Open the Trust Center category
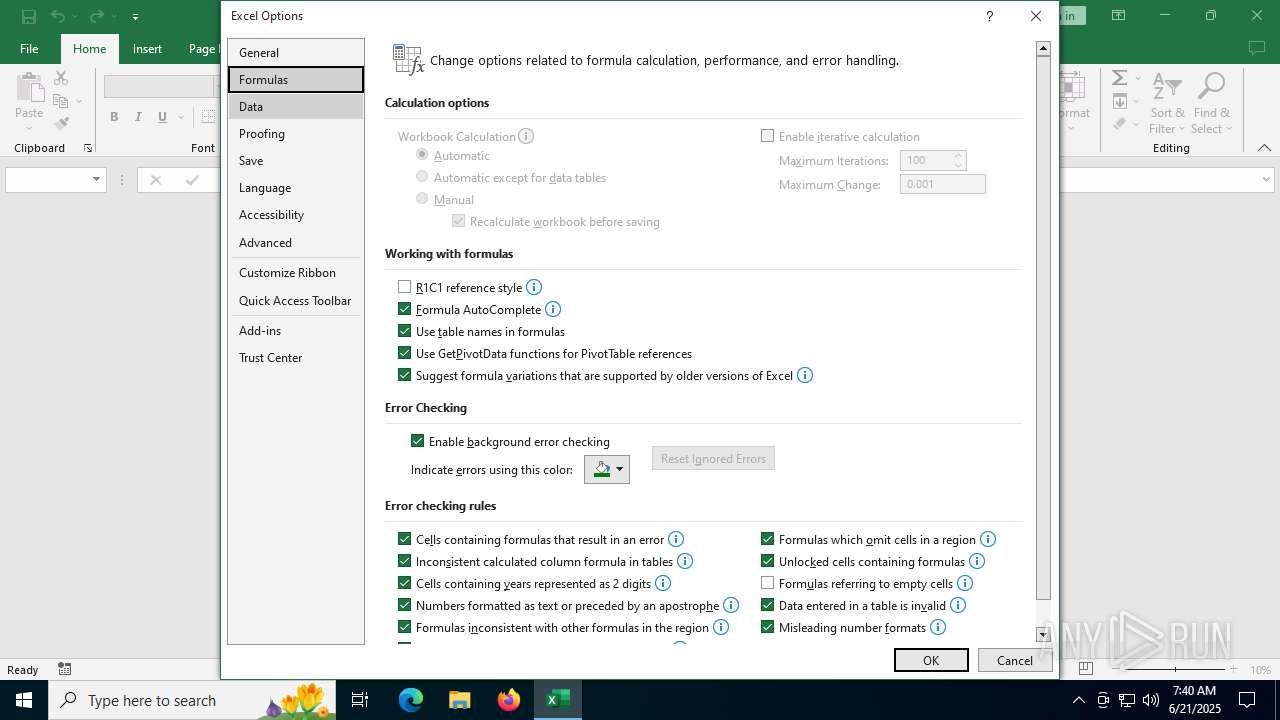 (x=296, y=357)
